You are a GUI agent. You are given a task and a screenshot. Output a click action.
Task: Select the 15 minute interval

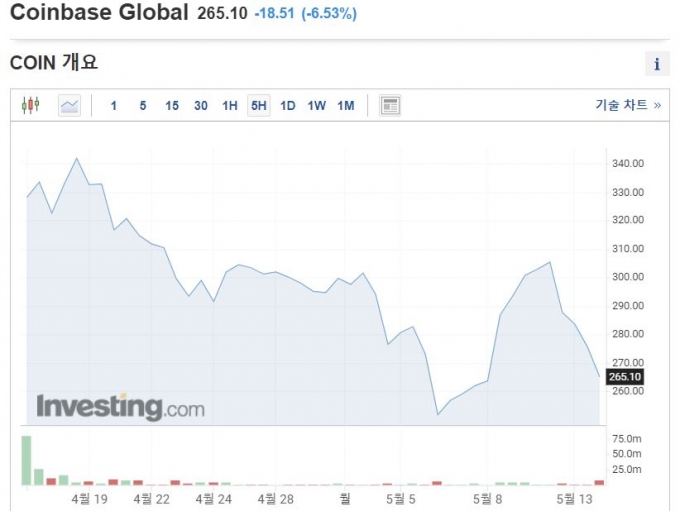172,105
